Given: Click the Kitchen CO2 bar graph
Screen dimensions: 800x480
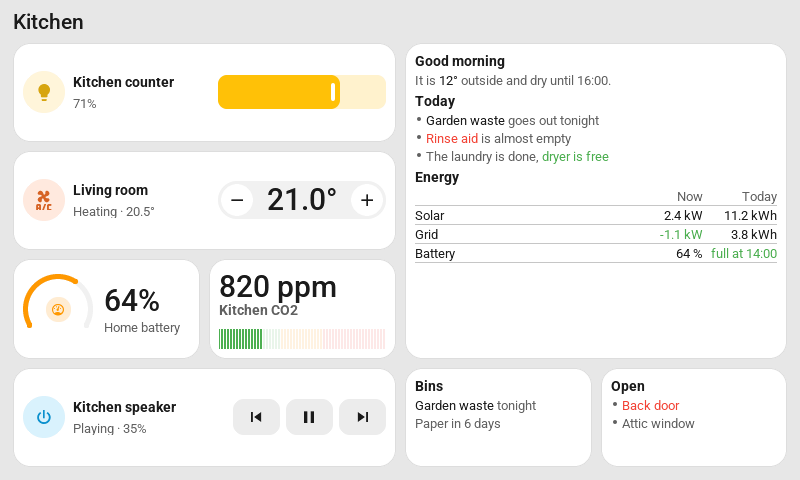Looking at the screenshot, I should tap(302, 339).
